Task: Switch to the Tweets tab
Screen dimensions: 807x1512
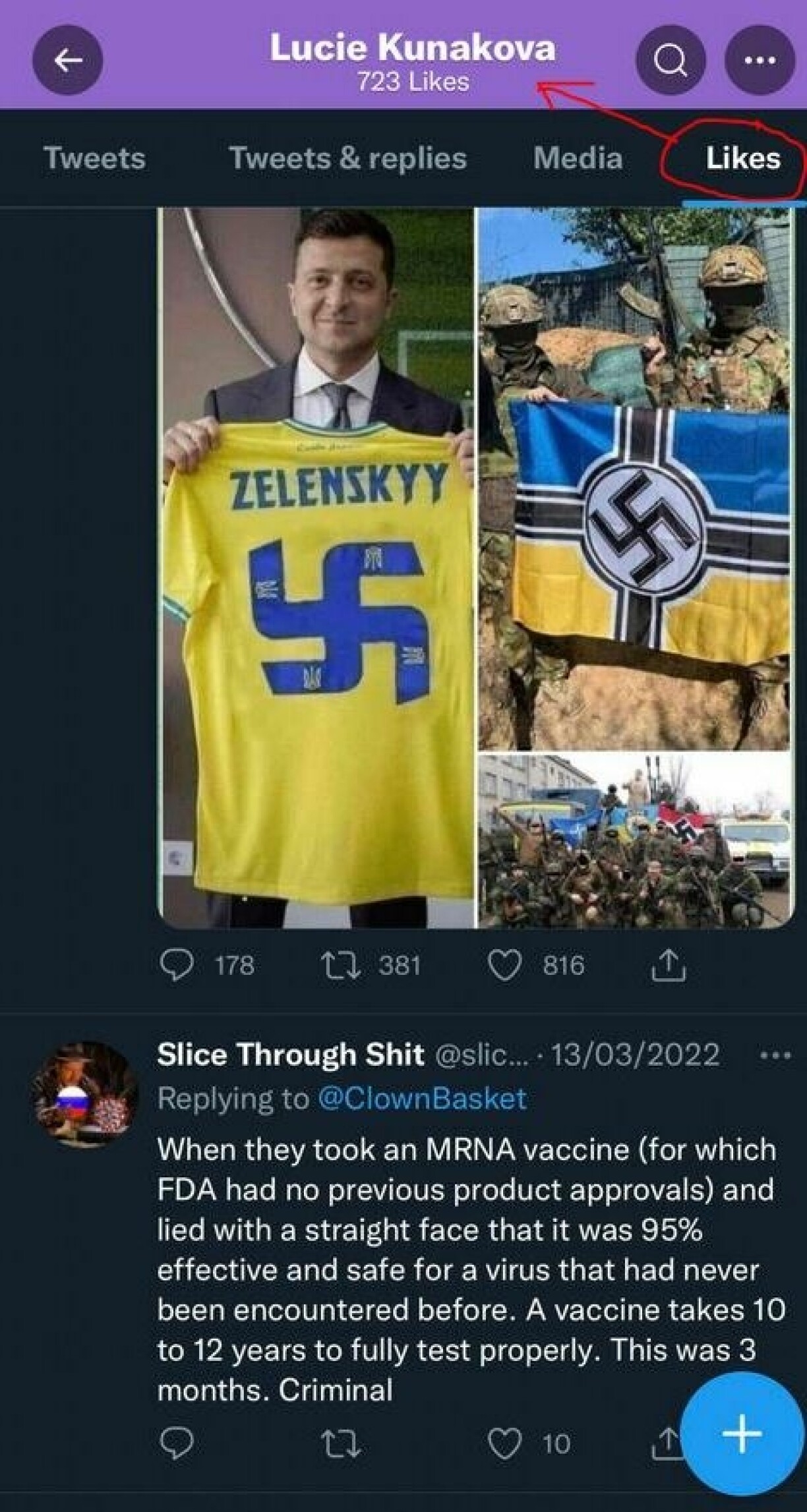Action: [x=94, y=158]
